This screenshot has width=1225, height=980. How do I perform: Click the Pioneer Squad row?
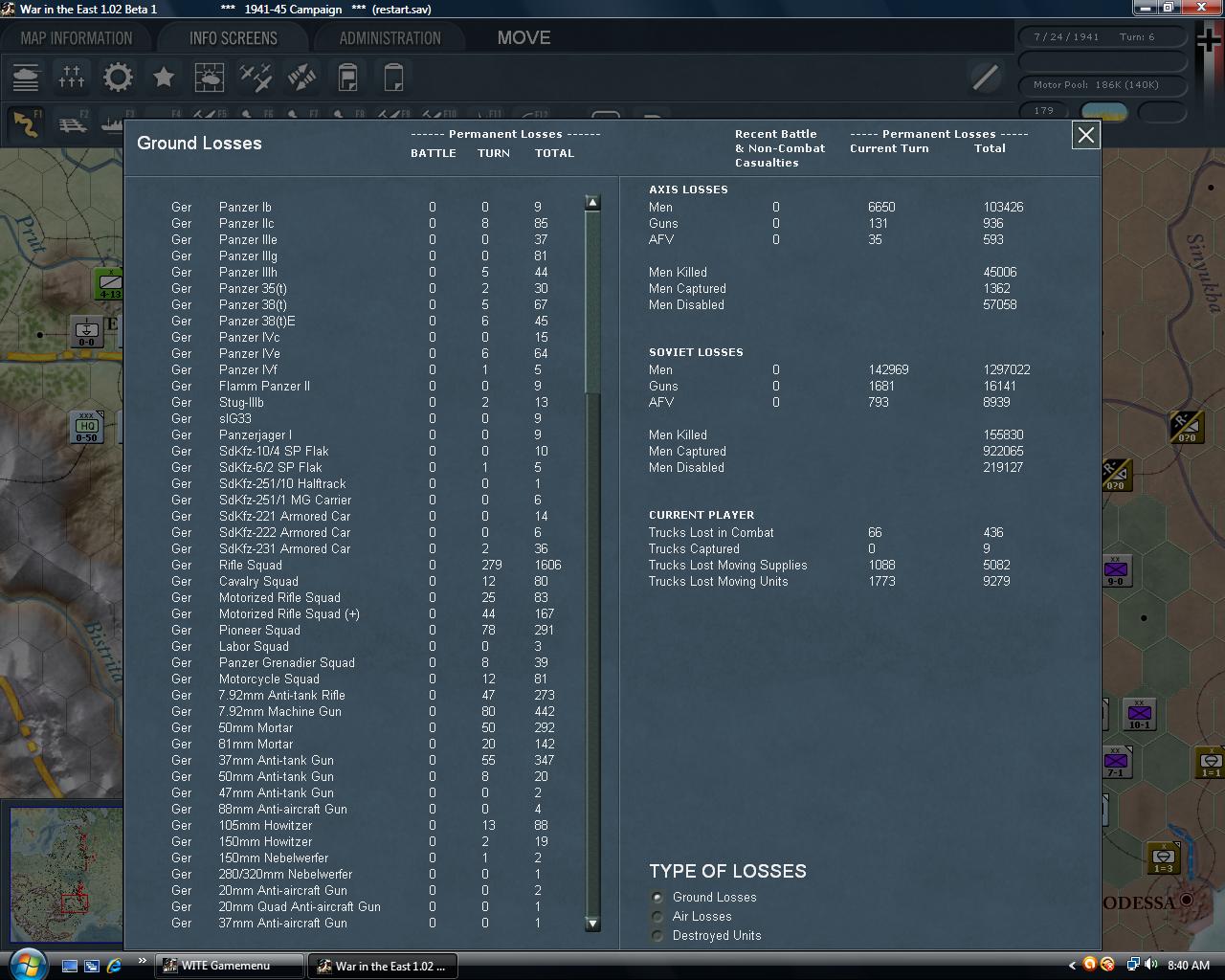(x=368, y=630)
